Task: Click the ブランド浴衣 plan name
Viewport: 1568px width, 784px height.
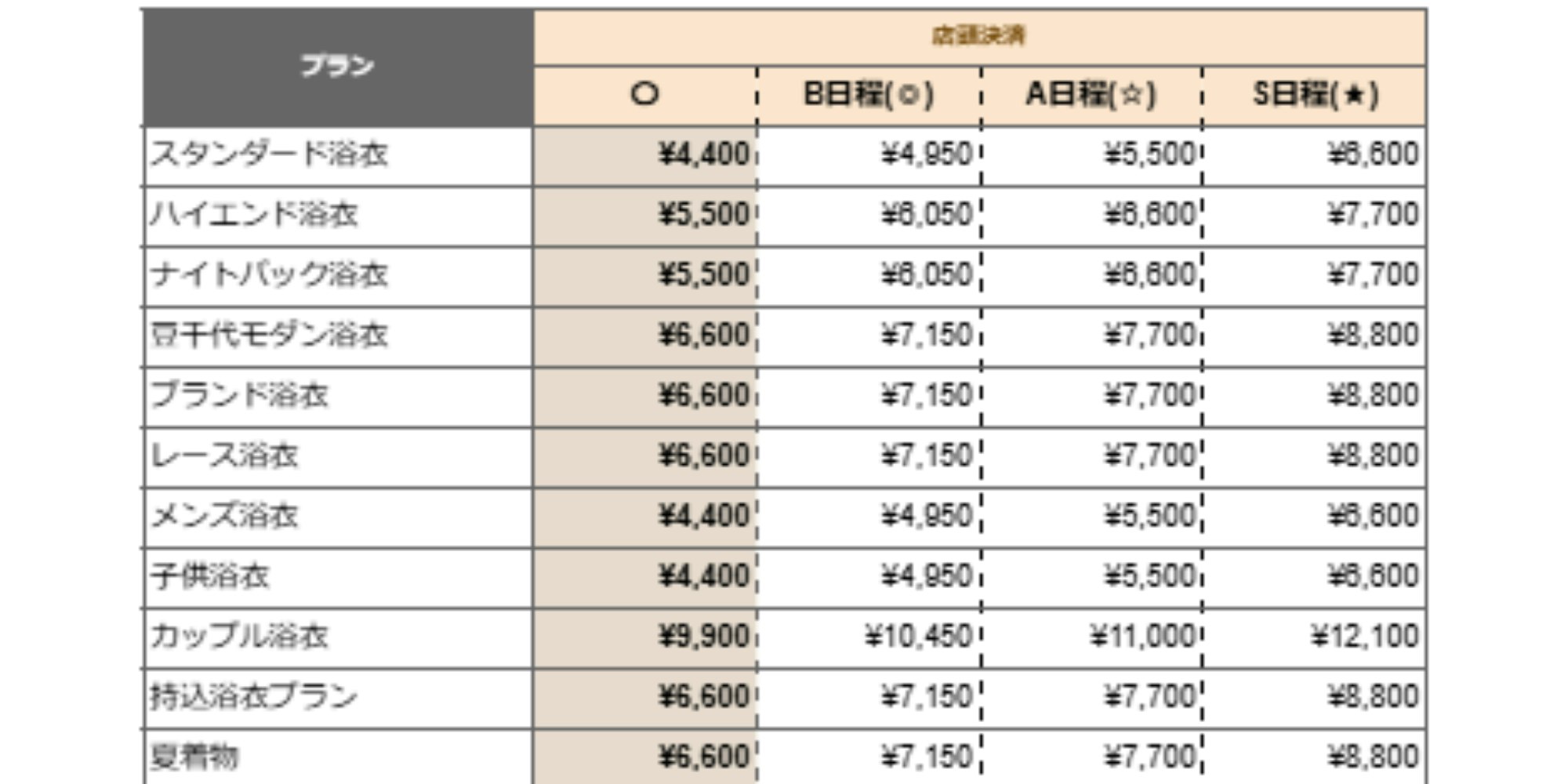Action: click(239, 396)
